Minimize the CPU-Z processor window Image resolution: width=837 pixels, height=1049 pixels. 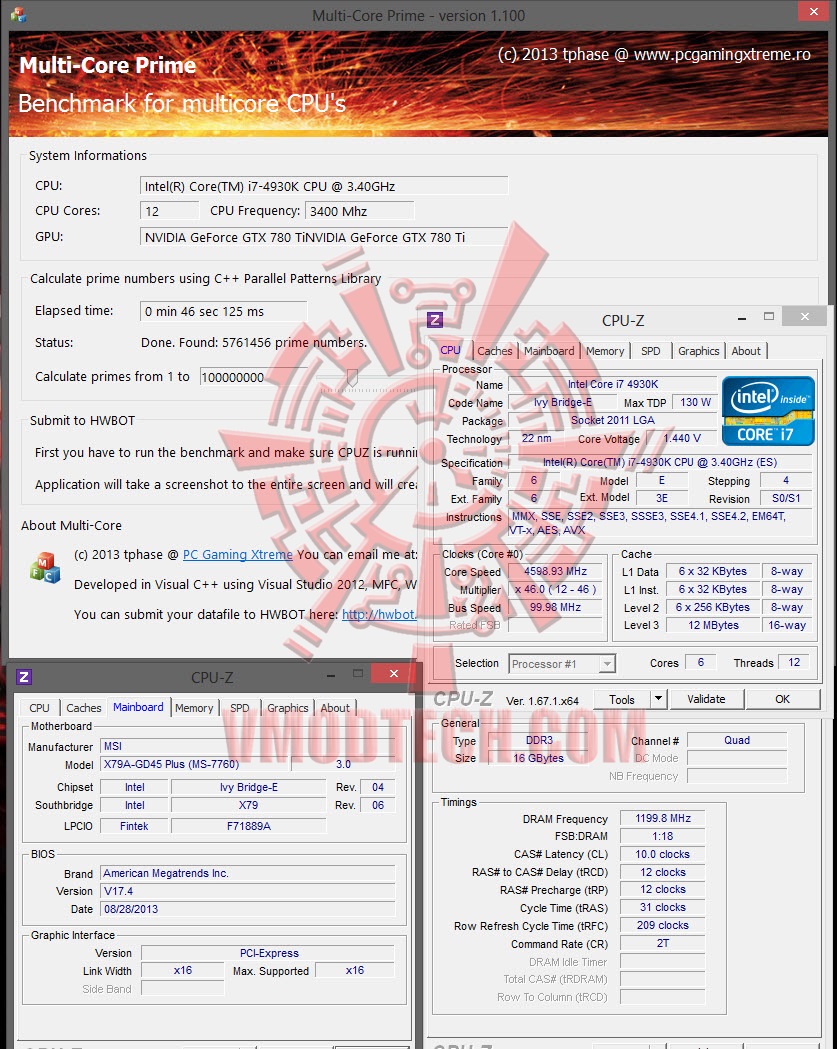[x=741, y=318]
